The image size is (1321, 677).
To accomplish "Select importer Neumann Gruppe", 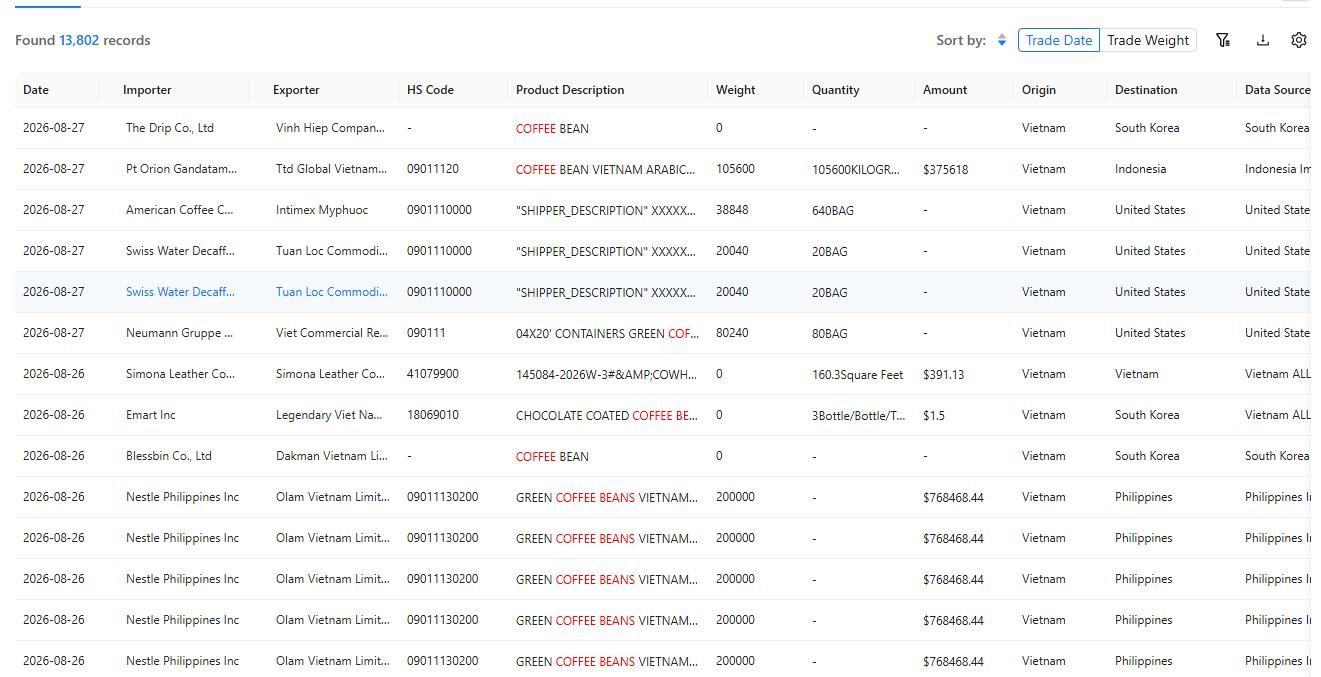I will pyautogui.click(x=180, y=333).
